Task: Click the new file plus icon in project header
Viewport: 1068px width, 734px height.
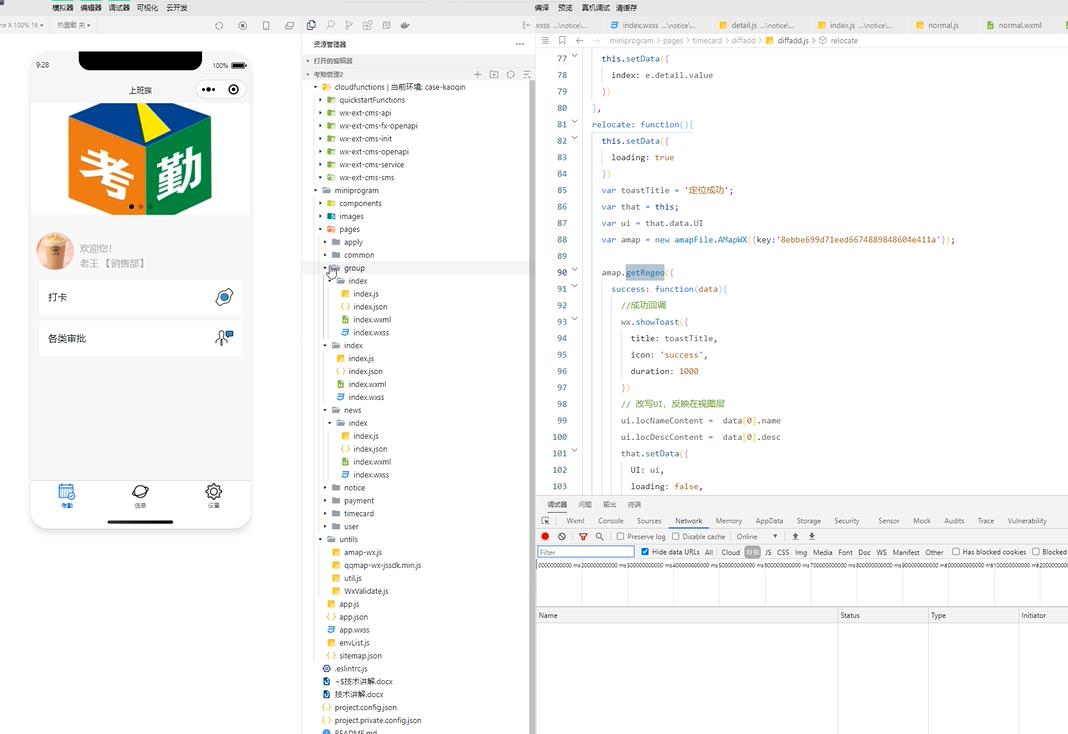Action: (x=477, y=74)
